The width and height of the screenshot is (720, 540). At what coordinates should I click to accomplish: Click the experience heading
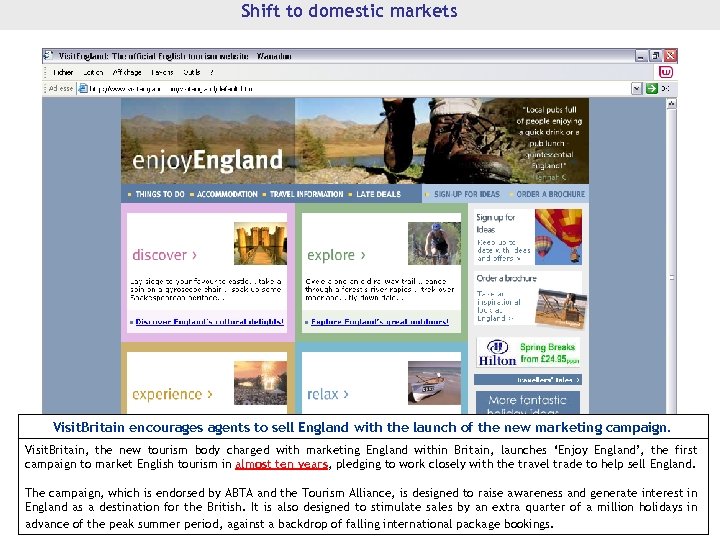point(172,394)
